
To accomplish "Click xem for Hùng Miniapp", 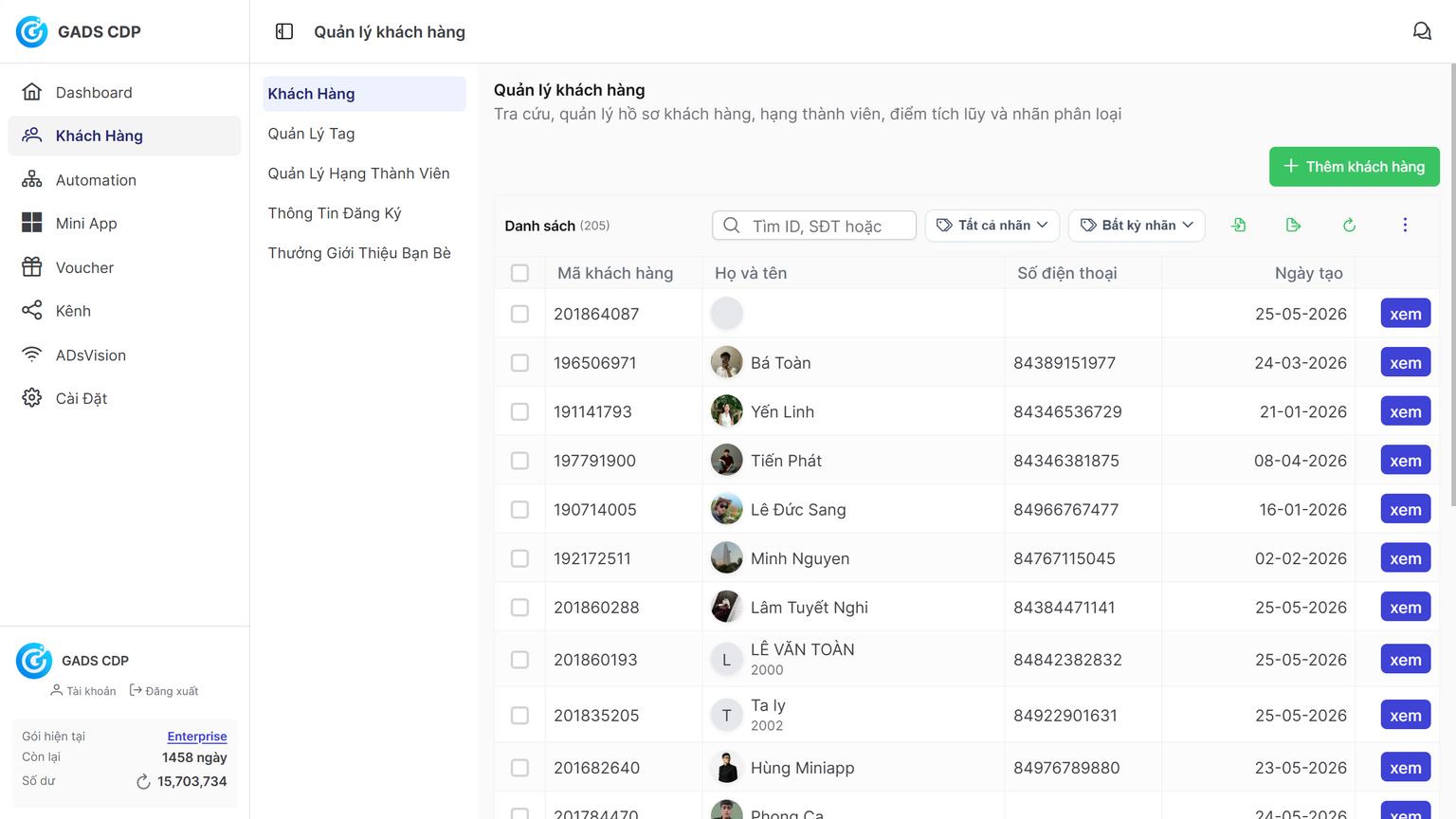I will click(1405, 768).
